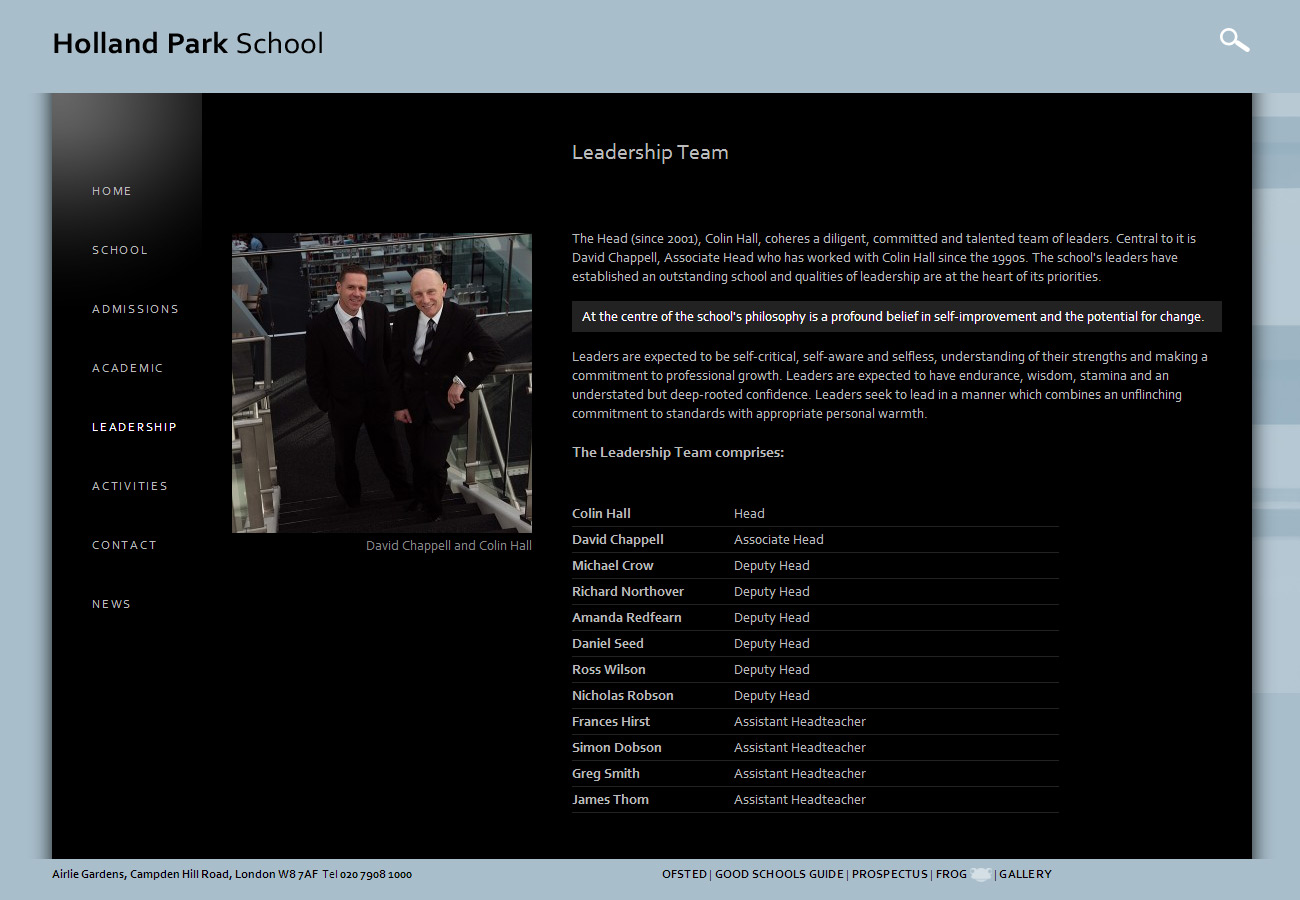Select Academic in the sidebar
1300x900 pixels.
coord(127,368)
